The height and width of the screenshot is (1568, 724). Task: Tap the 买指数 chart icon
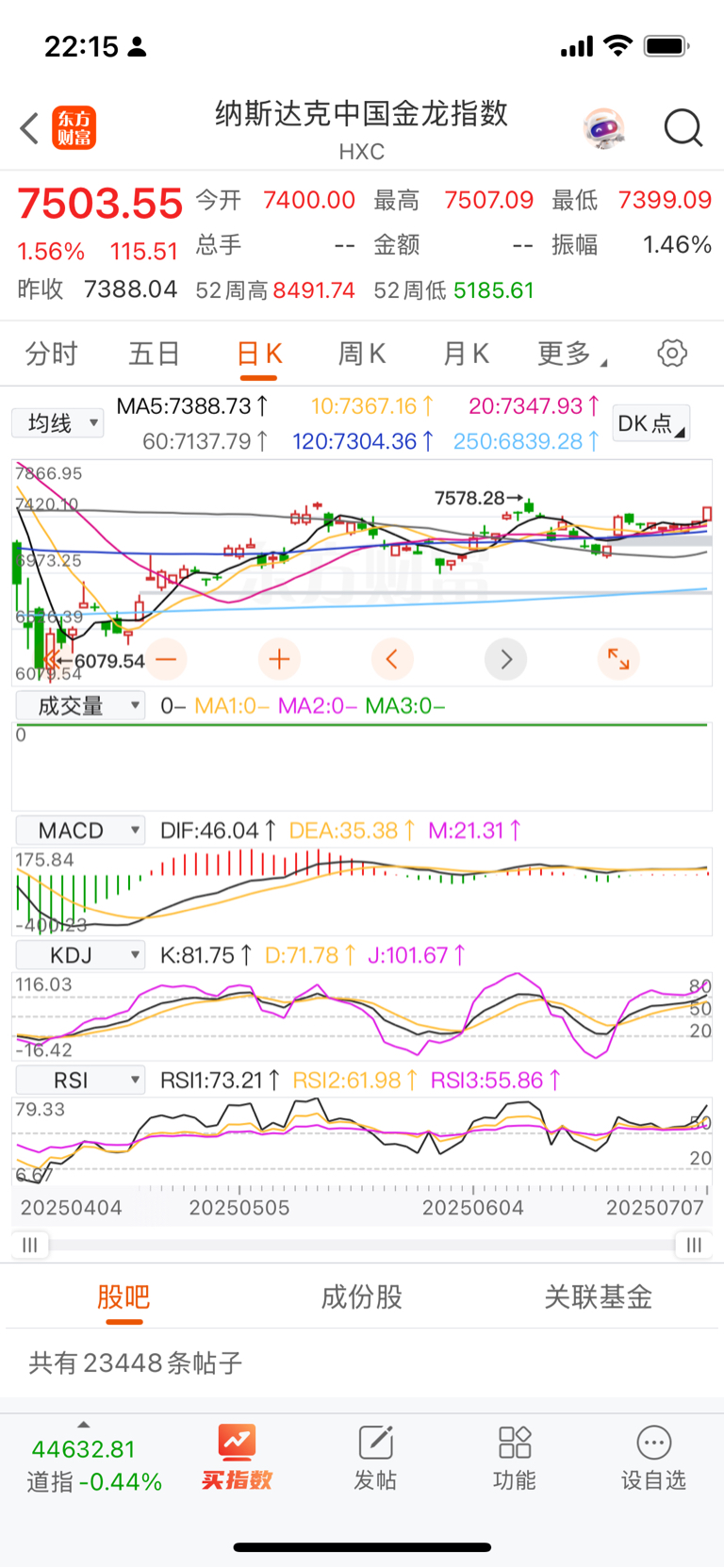click(x=237, y=1442)
